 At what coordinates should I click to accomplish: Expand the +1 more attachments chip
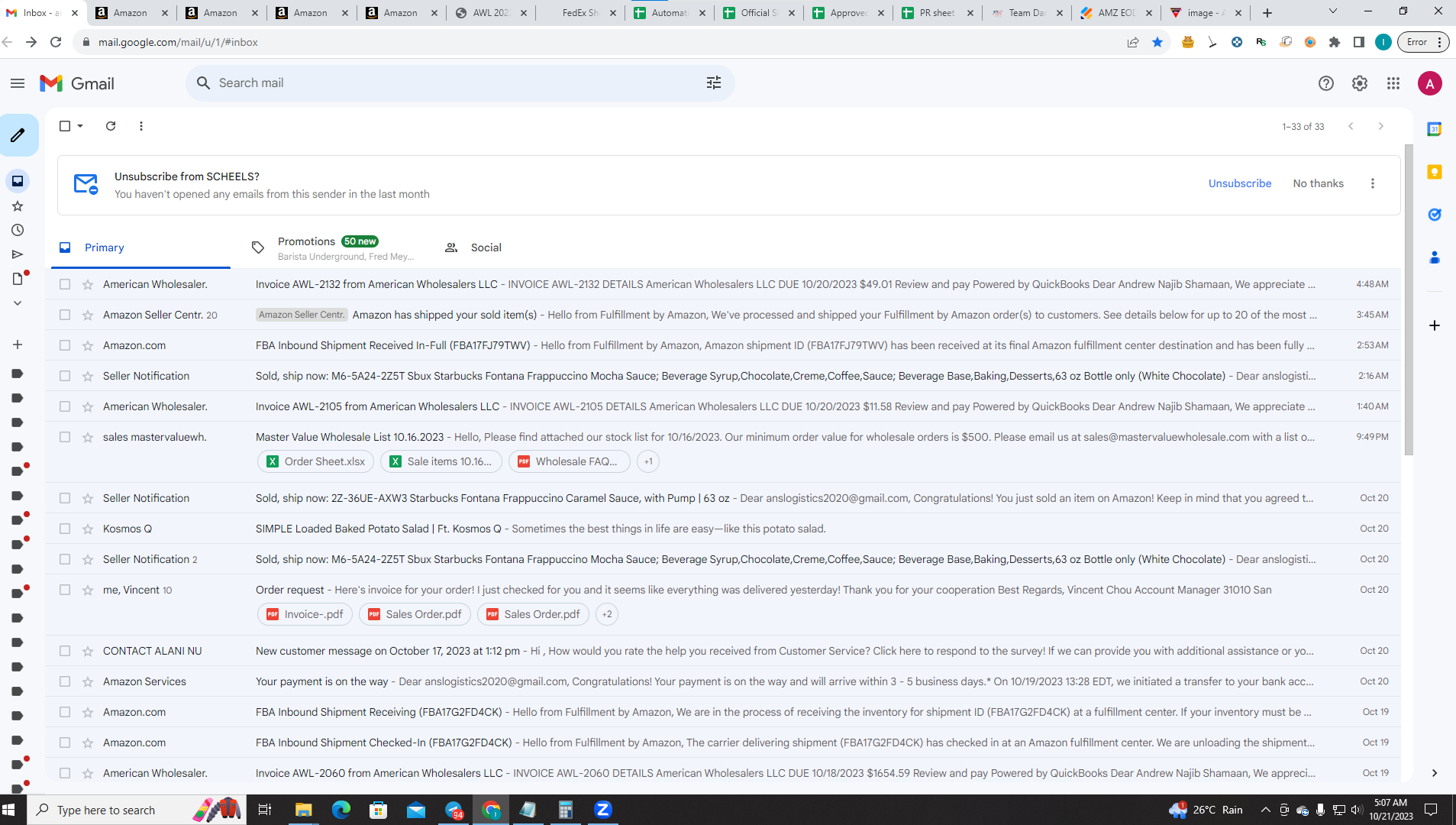(648, 461)
